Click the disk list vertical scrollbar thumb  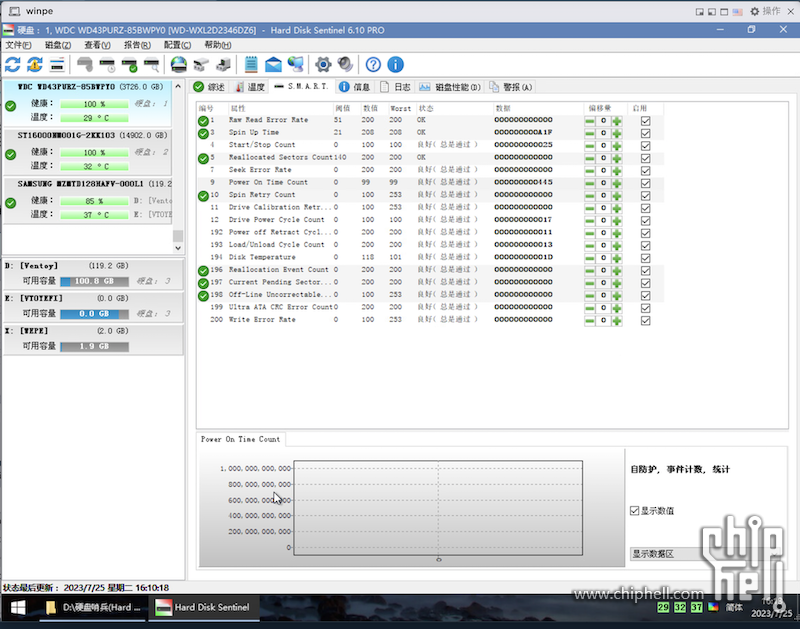(178, 236)
